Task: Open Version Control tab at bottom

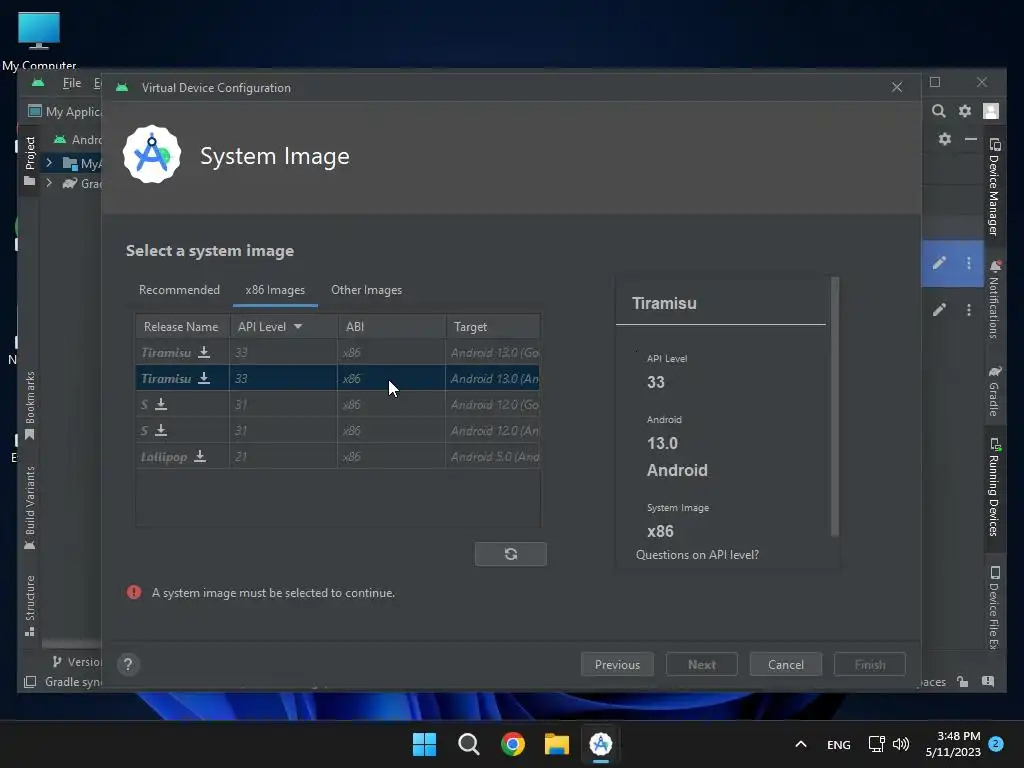Action: 76,662
